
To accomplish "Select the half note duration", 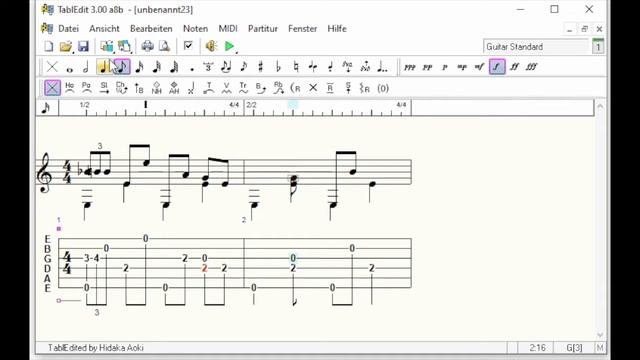I will point(86,67).
